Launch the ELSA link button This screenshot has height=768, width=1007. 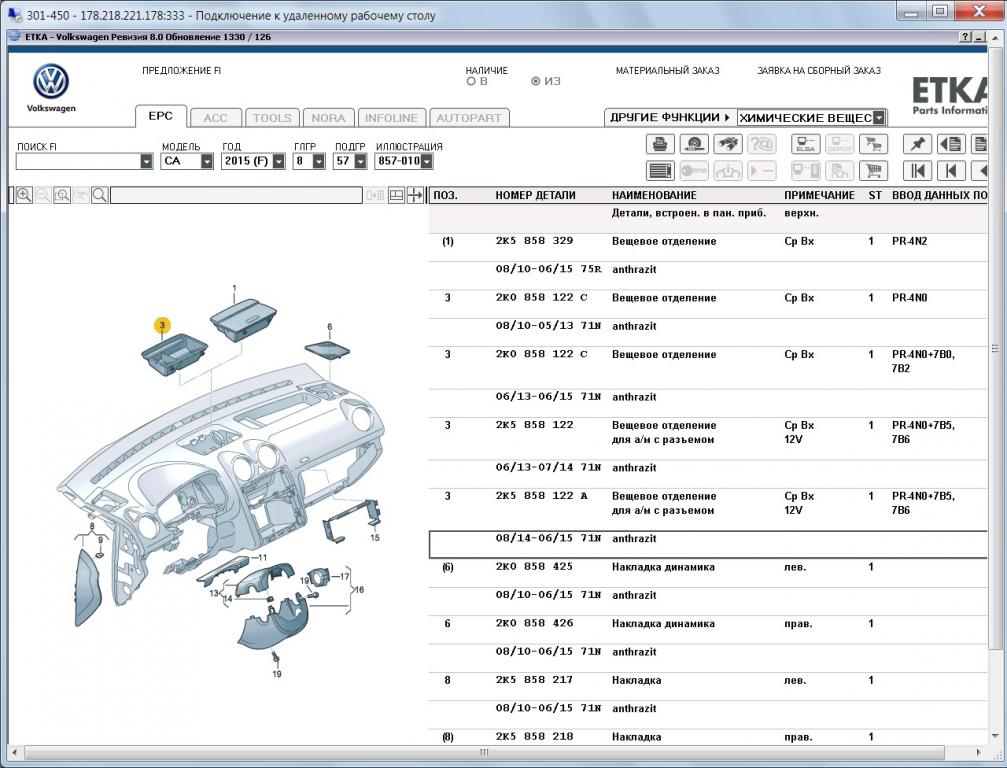point(805,144)
